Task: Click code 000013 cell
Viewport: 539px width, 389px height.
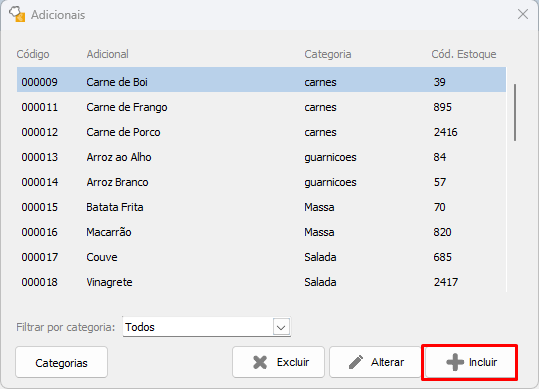Action: click(x=40, y=157)
